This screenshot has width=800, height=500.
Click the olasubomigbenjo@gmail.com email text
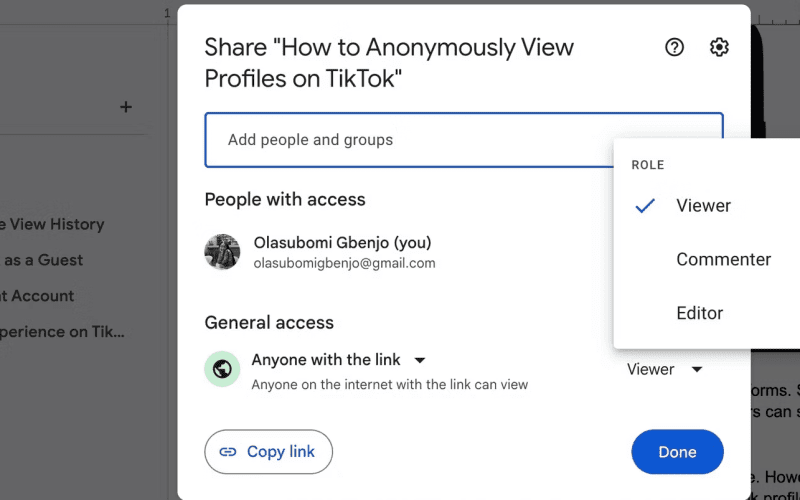pyautogui.click(x=344, y=263)
